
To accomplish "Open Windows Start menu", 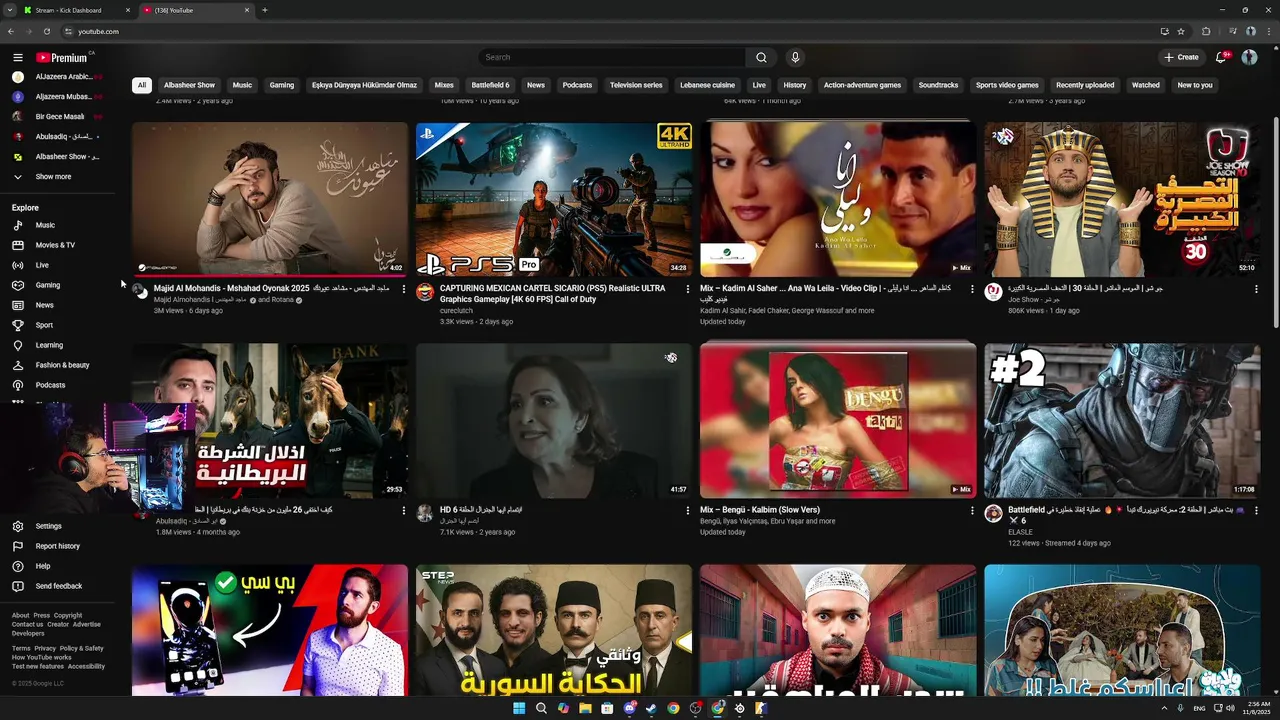I will click(519, 708).
